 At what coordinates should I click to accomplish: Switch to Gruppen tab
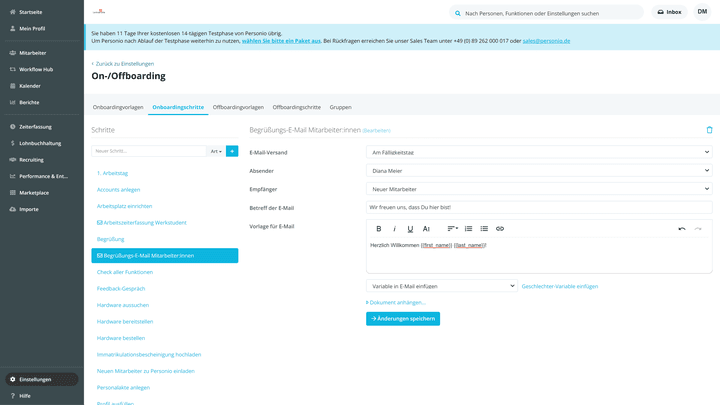click(x=340, y=107)
